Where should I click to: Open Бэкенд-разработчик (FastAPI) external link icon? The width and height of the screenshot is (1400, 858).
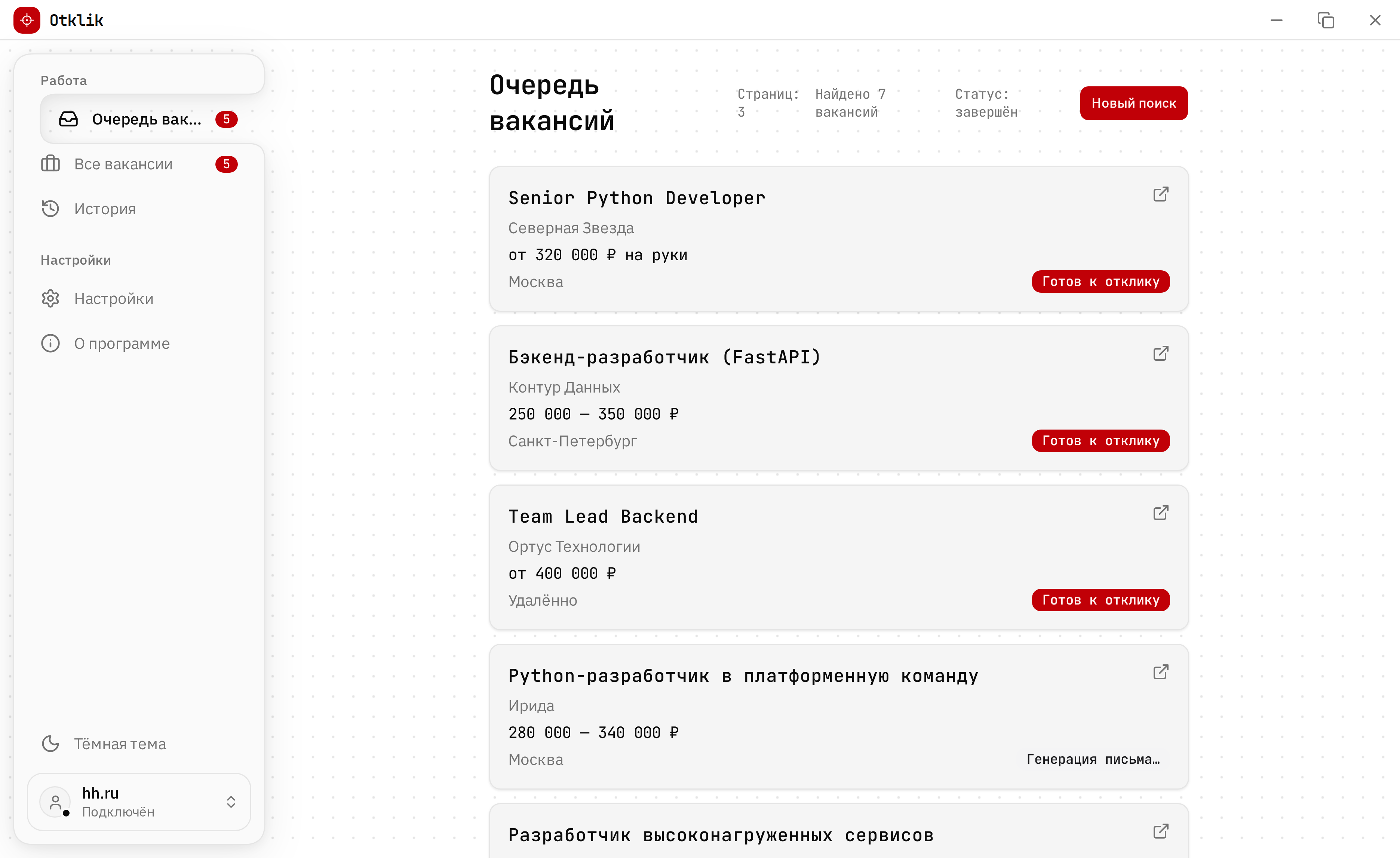1161,353
